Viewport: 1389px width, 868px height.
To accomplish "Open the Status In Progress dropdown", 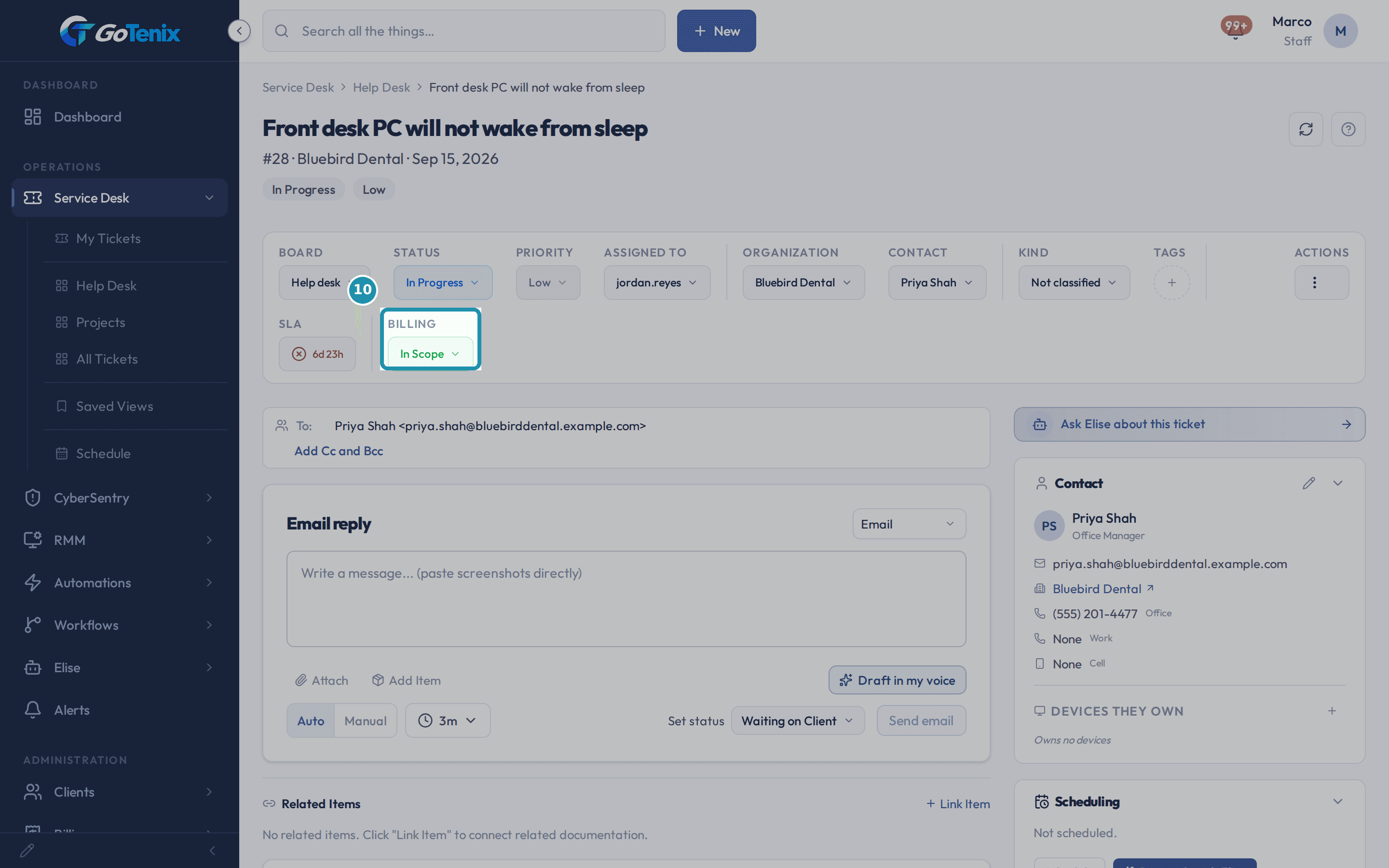I will 443,283.
